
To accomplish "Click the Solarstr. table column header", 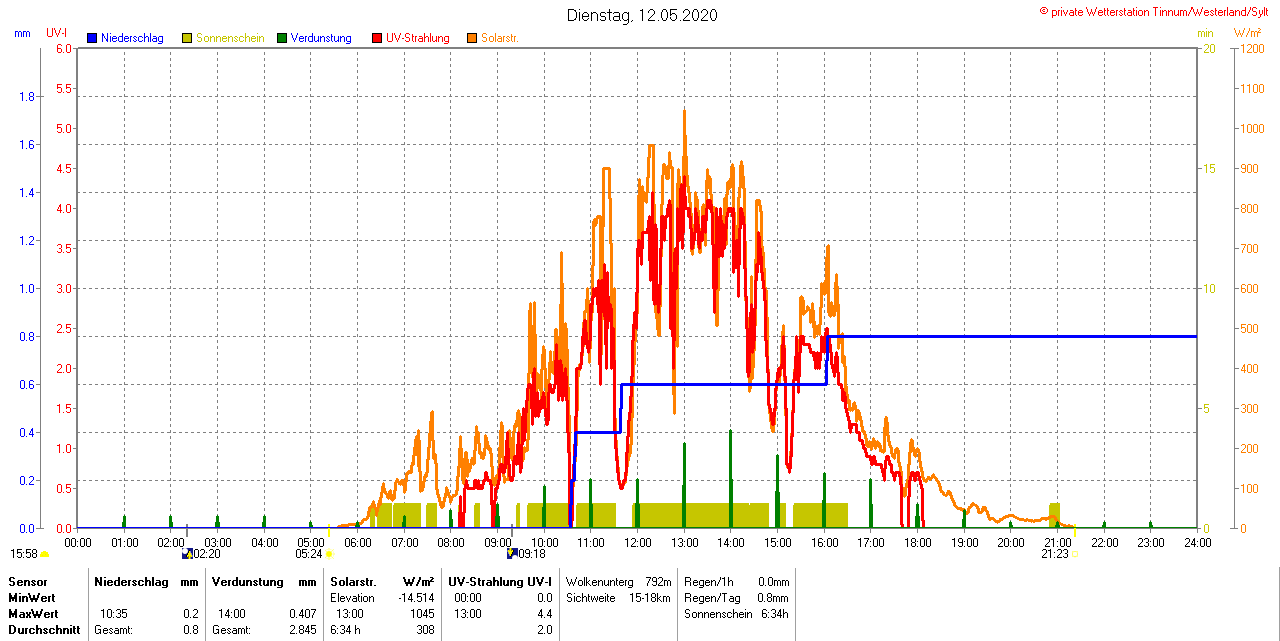I will click(353, 581).
